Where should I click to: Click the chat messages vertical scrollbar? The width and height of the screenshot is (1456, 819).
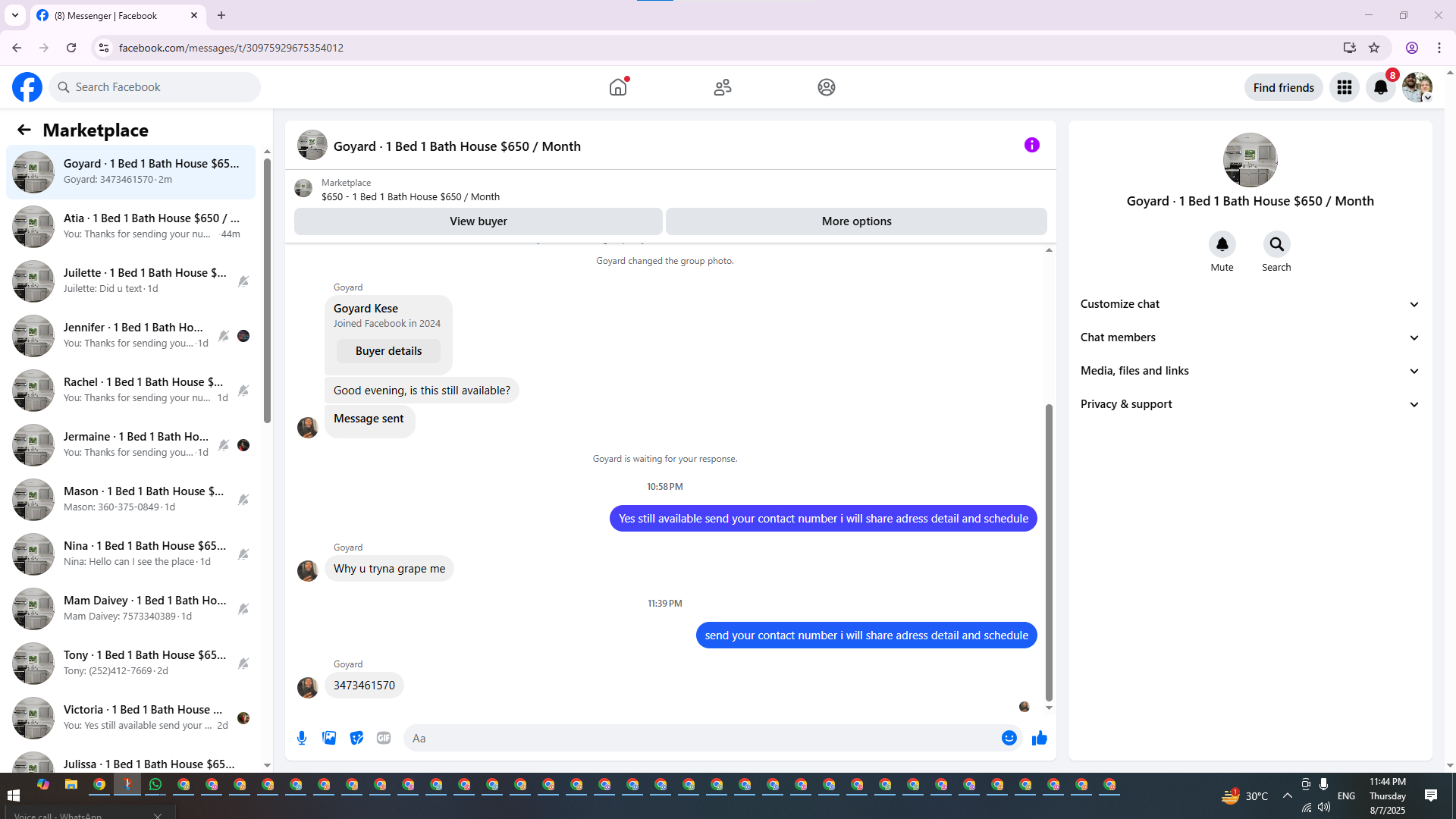(x=1049, y=552)
